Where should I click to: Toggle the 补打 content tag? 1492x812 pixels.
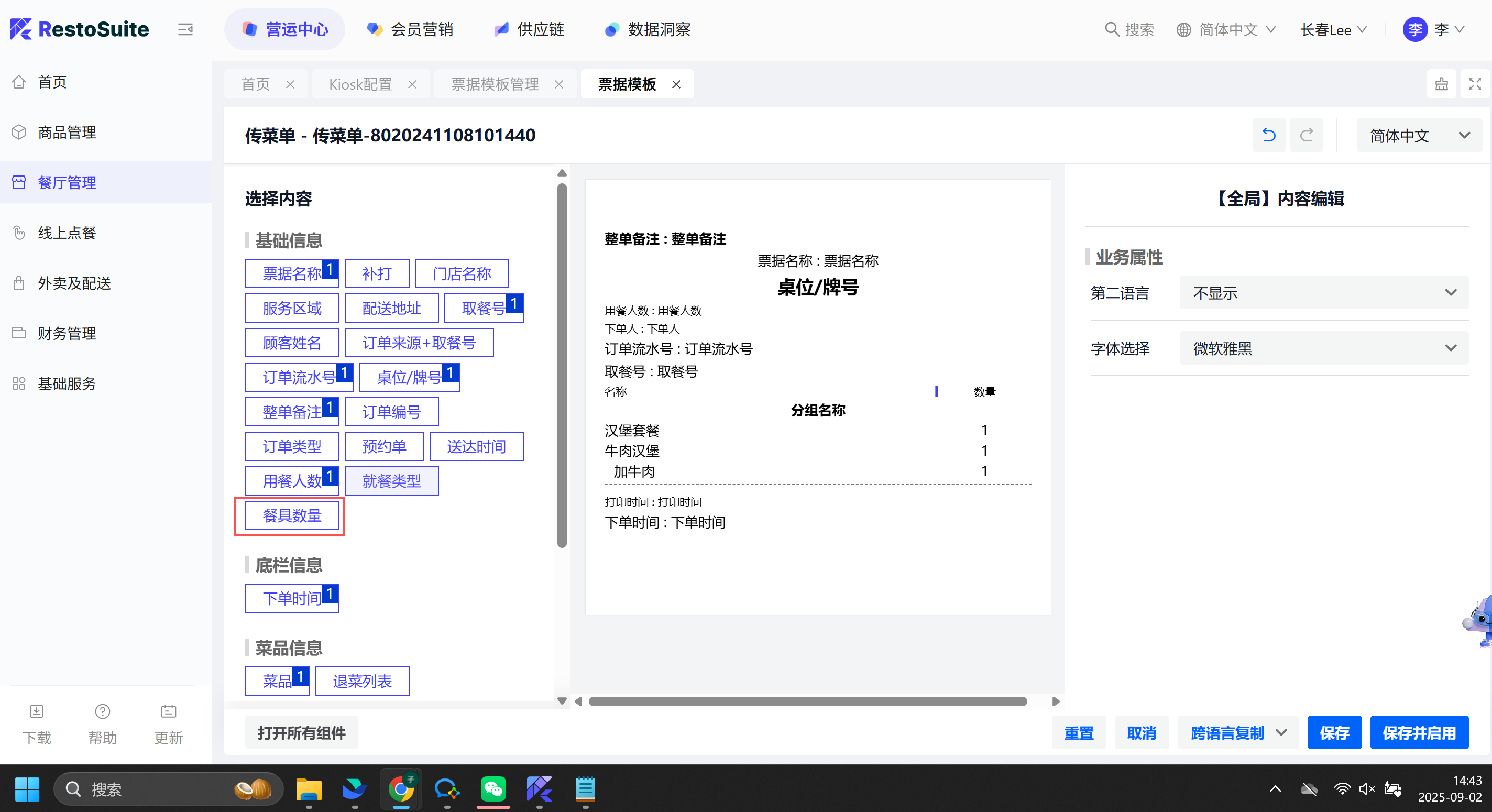(x=377, y=273)
